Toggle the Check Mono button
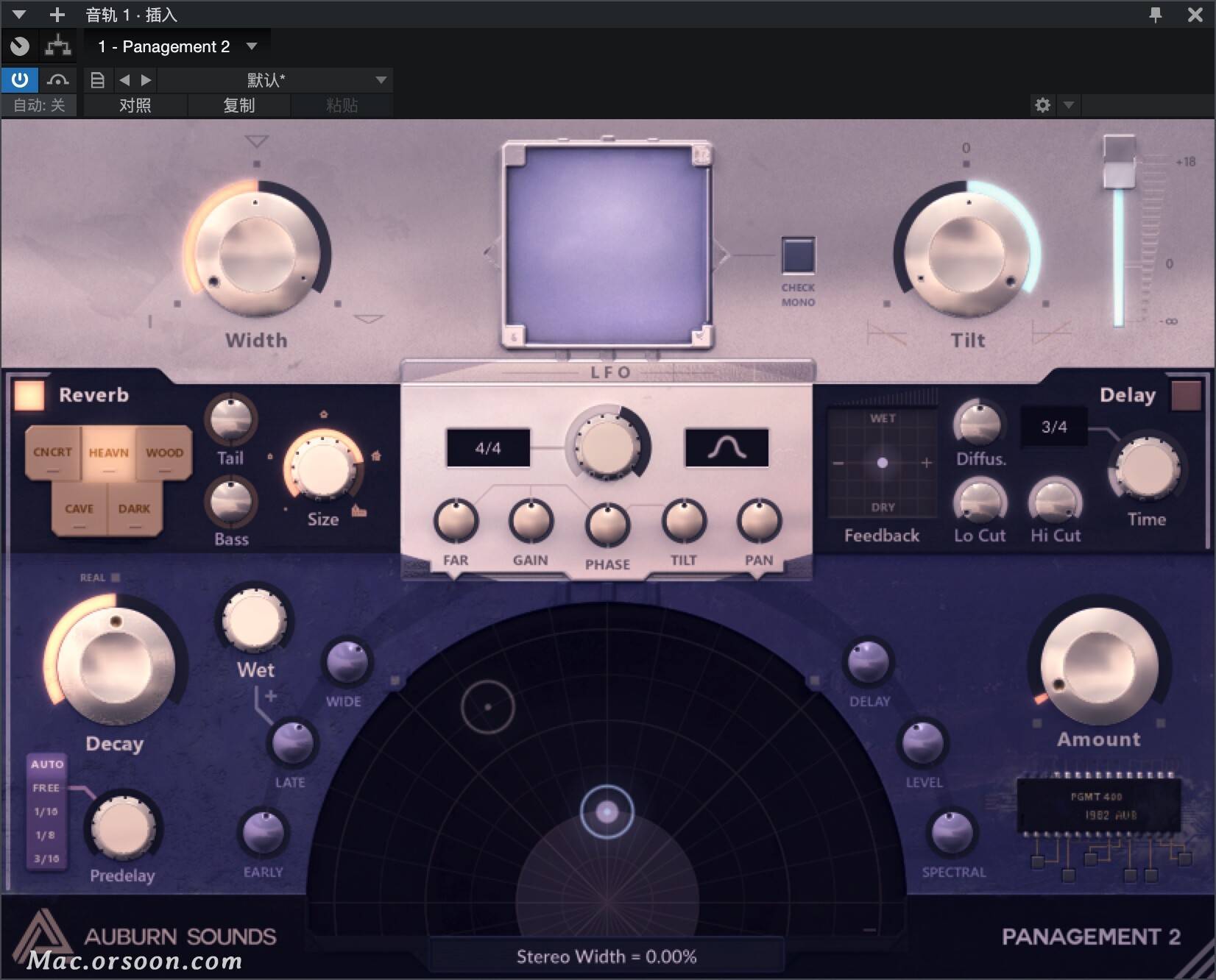1216x980 pixels. (798, 255)
